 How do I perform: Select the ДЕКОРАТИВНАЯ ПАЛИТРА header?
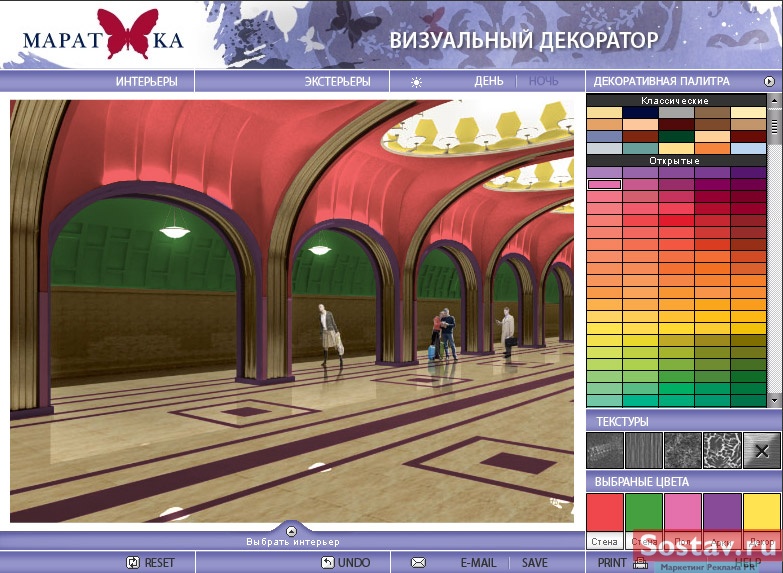coord(661,81)
